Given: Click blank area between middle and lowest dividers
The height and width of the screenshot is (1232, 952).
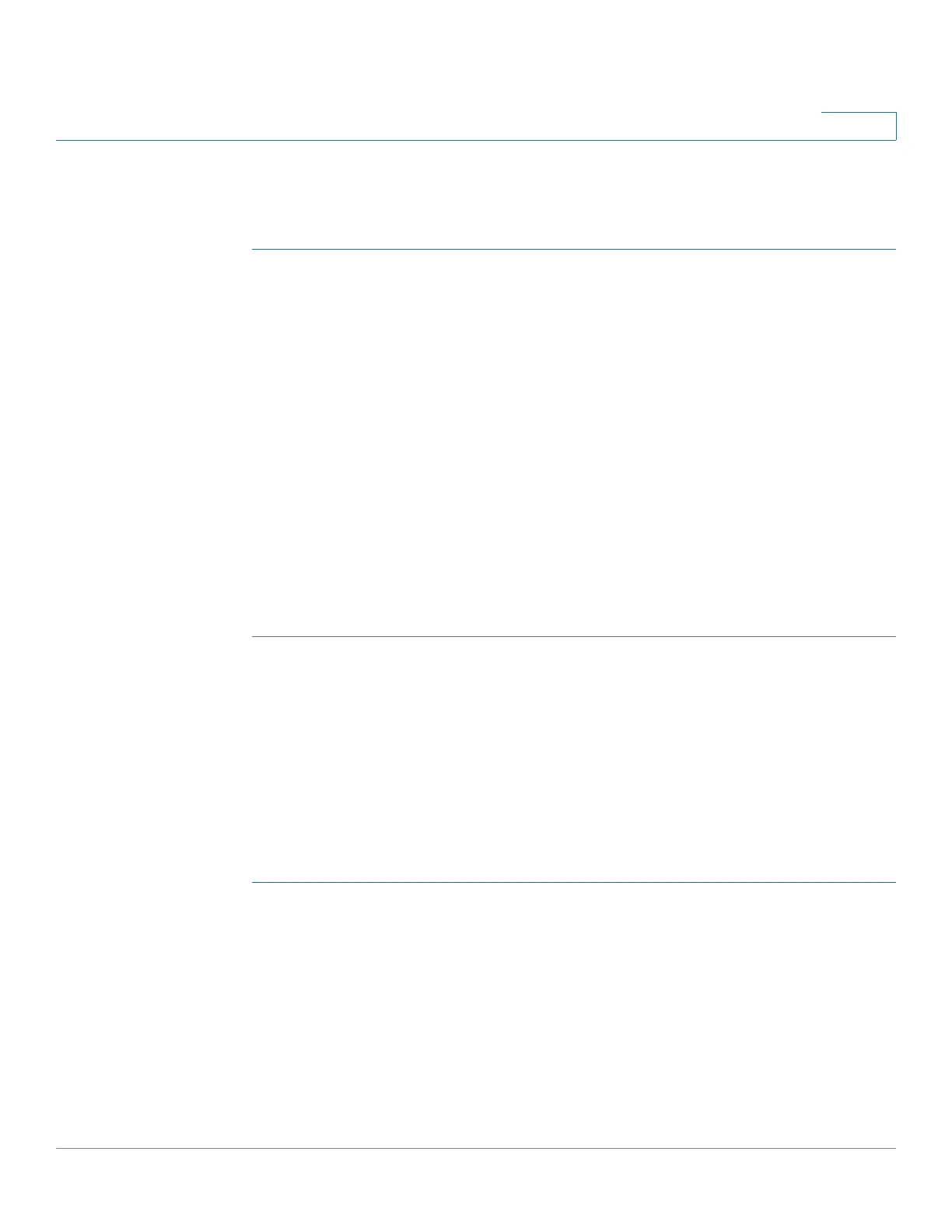Looking at the screenshot, I should [x=574, y=759].
